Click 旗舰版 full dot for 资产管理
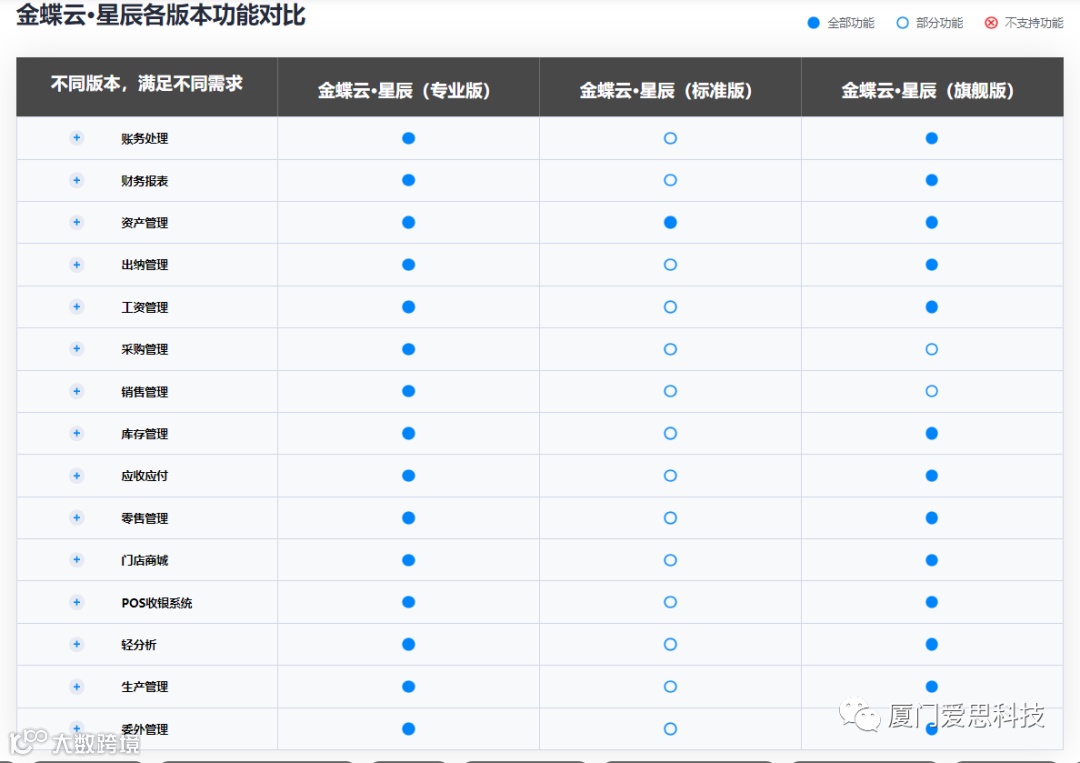 (932, 222)
